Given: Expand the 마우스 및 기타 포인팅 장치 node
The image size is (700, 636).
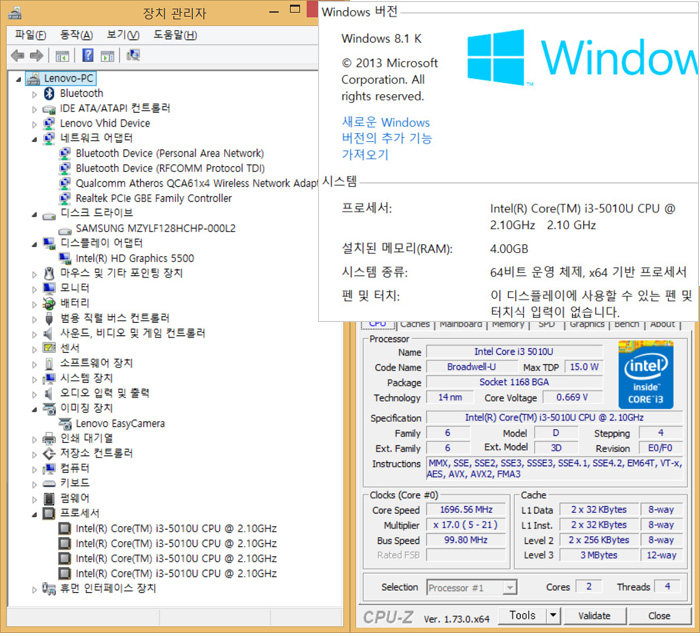Looking at the screenshot, I should [34, 274].
